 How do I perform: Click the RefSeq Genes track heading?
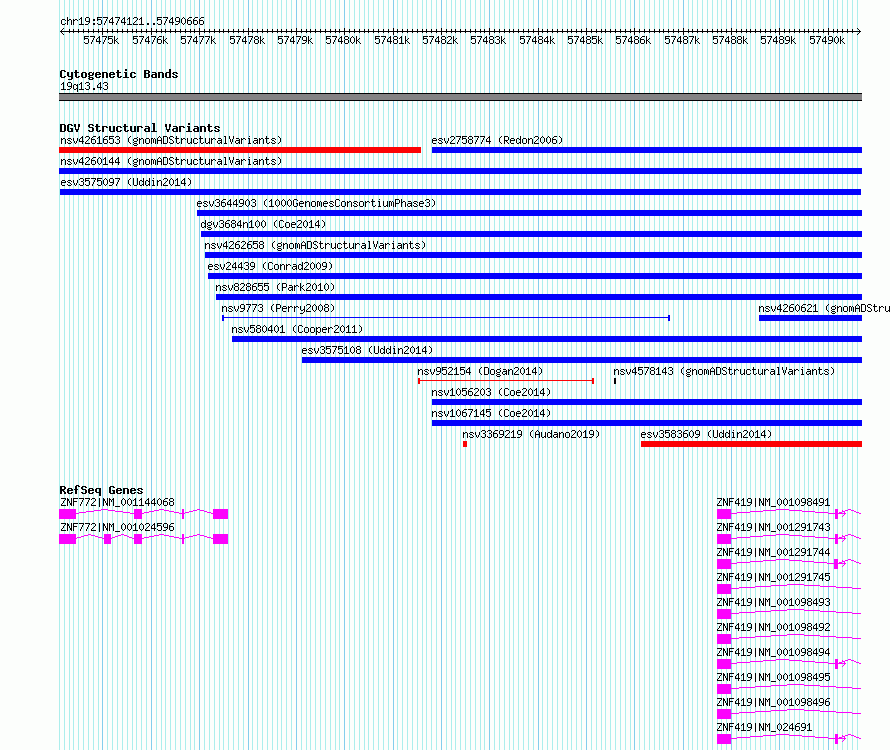(x=101, y=490)
